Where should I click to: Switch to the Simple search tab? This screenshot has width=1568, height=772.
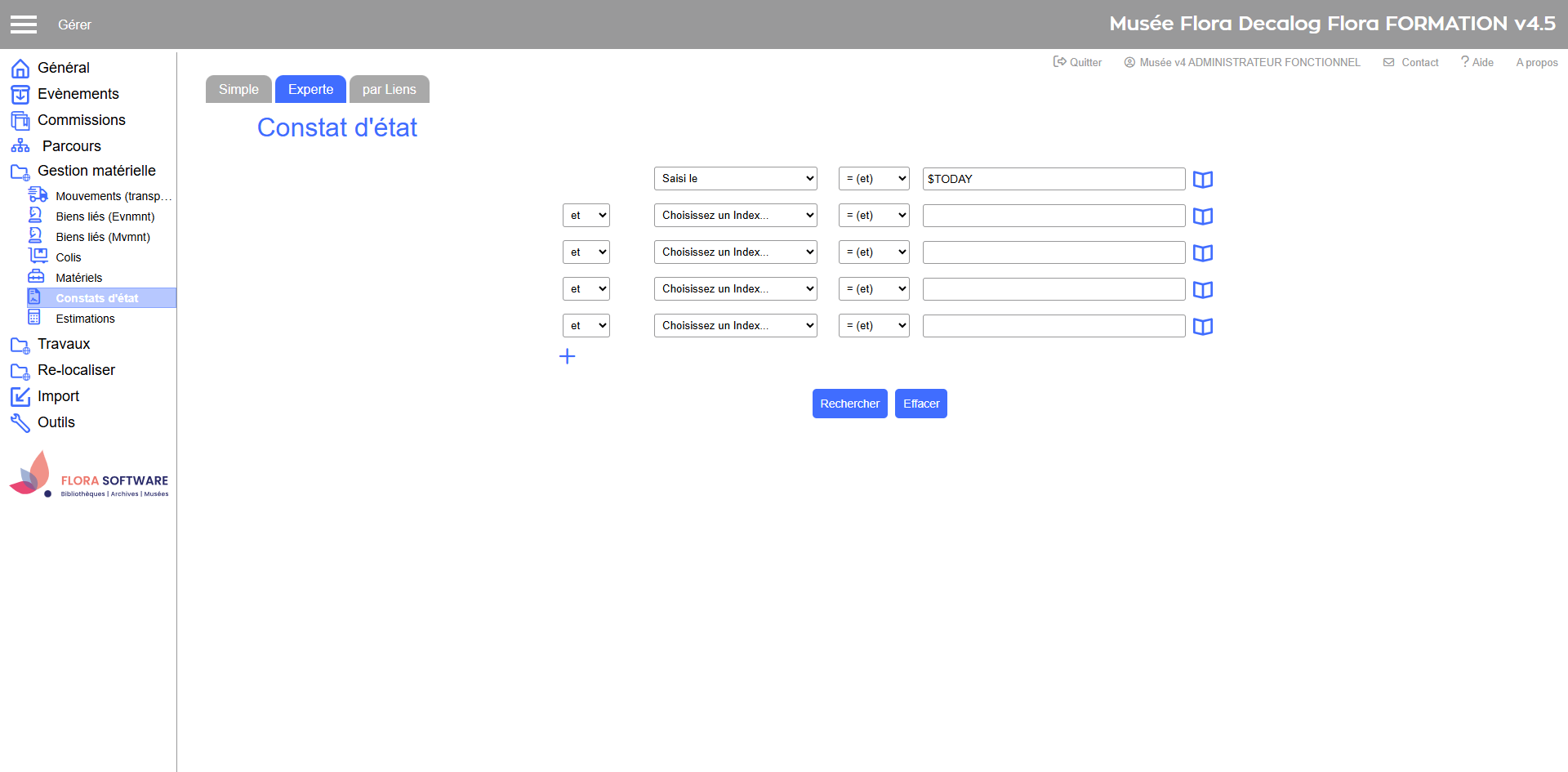(238, 90)
